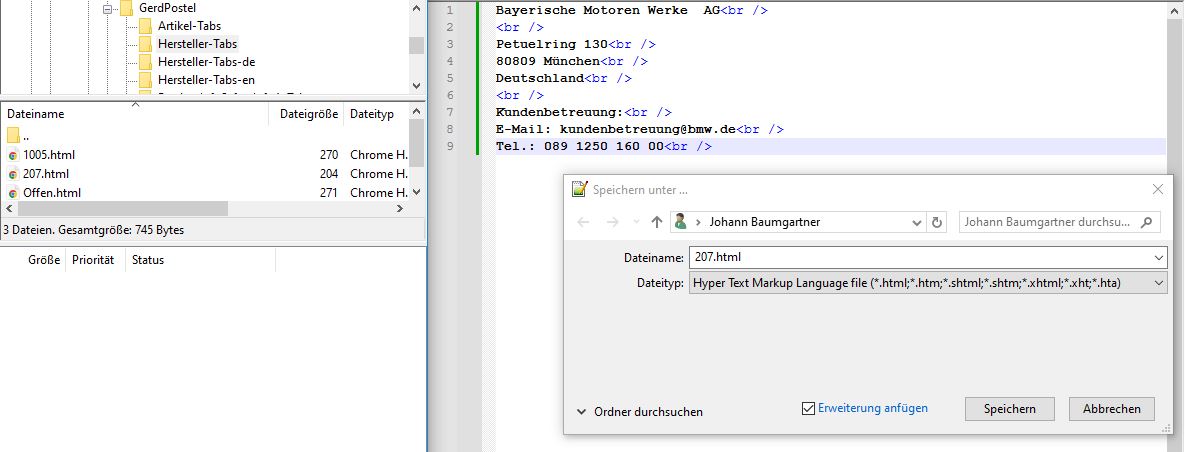Click the Artikel-Tabs folder icon
The width and height of the screenshot is (1185, 452).
(145, 26)
